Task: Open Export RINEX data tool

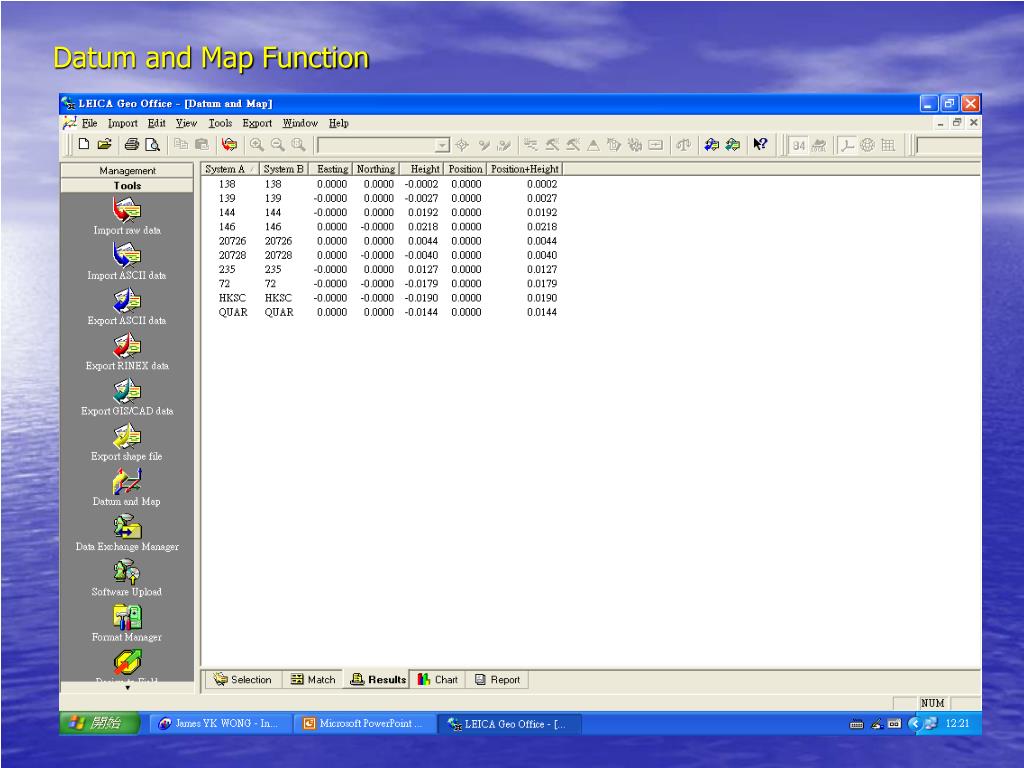Action: [x=127, y=351]
